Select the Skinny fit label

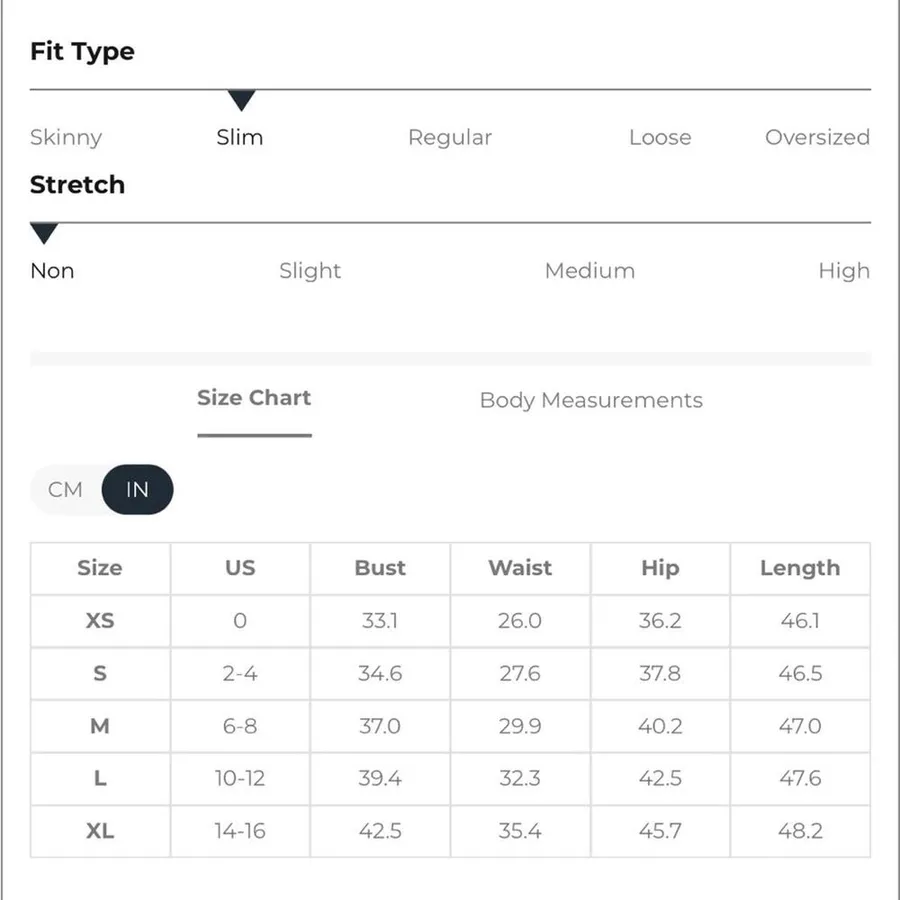tap(66, 137)
